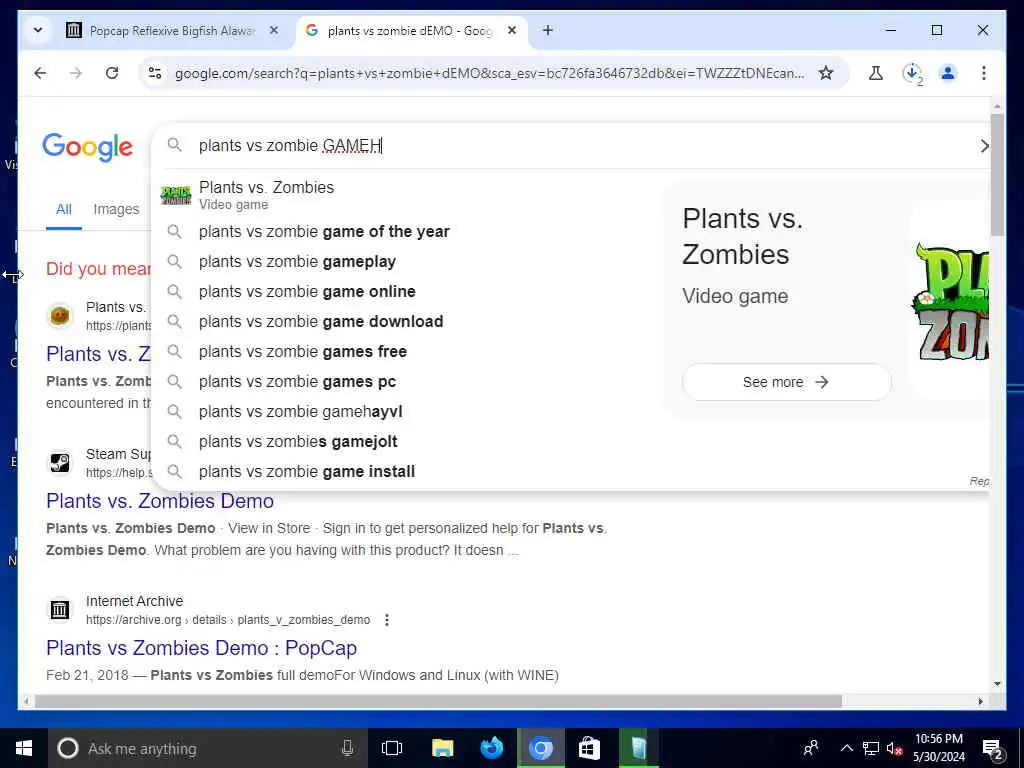Select the plants vs zombie dEMO tab

click(x=411, y=31)
